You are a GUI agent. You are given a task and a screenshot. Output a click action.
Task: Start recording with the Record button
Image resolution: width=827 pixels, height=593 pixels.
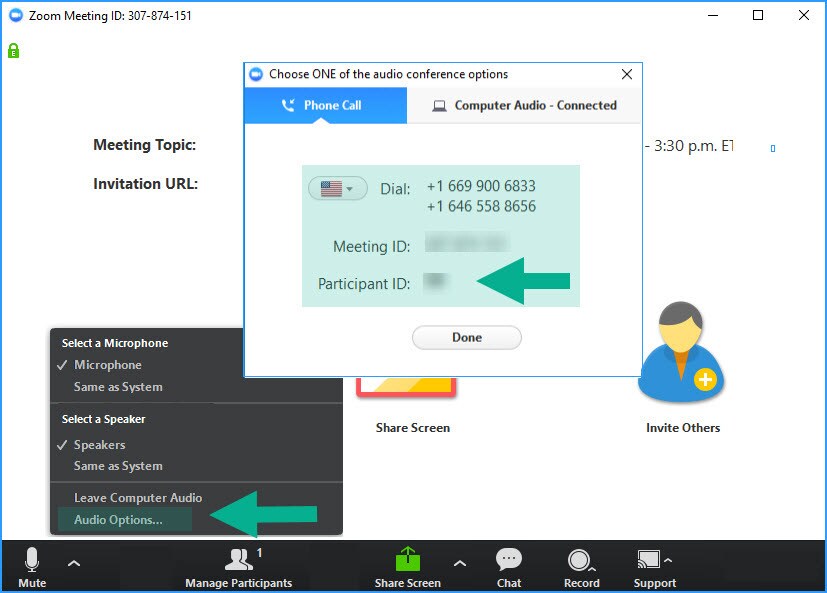[x=581, y=568]
